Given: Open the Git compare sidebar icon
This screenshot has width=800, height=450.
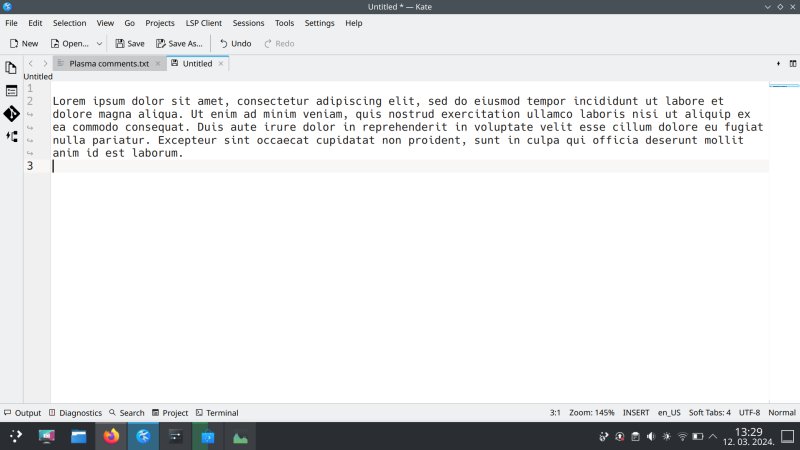Looking at the screenshot, I should pos(11,136).
